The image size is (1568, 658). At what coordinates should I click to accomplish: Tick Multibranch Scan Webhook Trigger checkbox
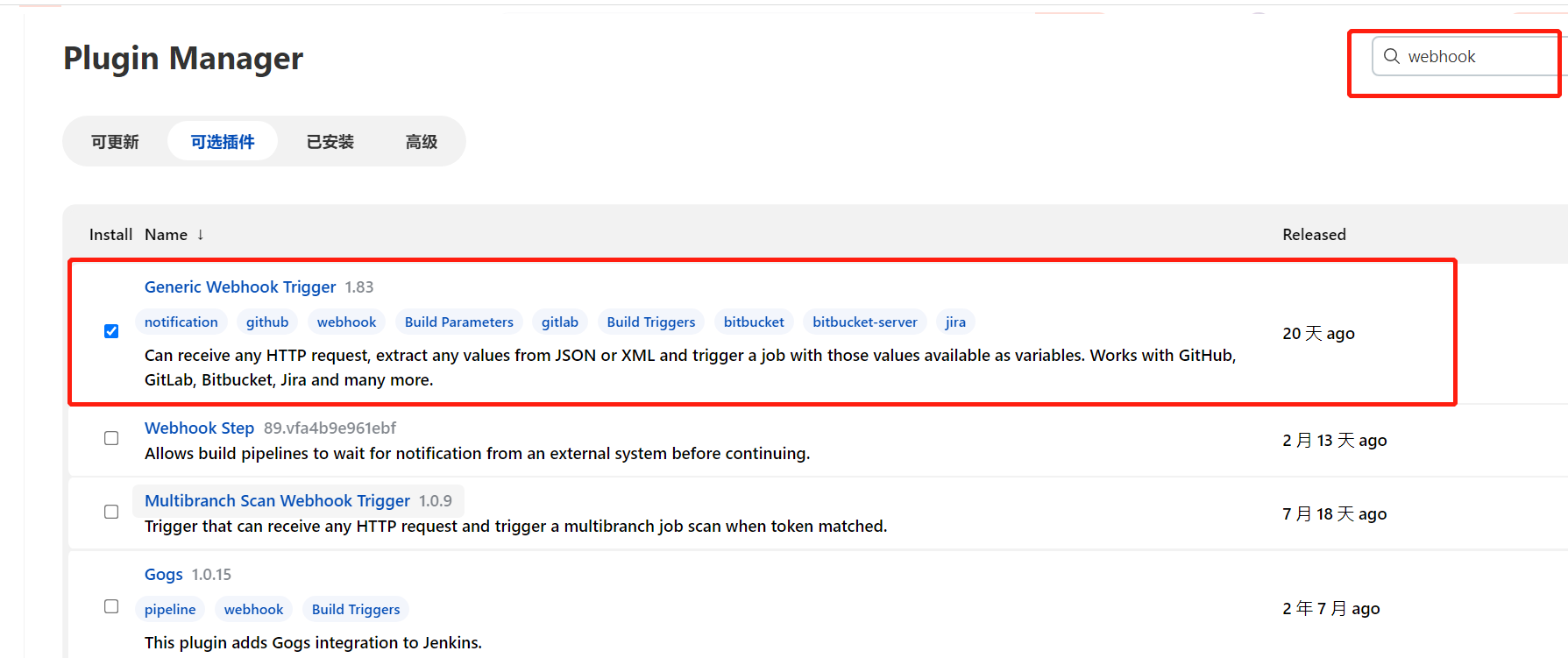coord(111,512)
